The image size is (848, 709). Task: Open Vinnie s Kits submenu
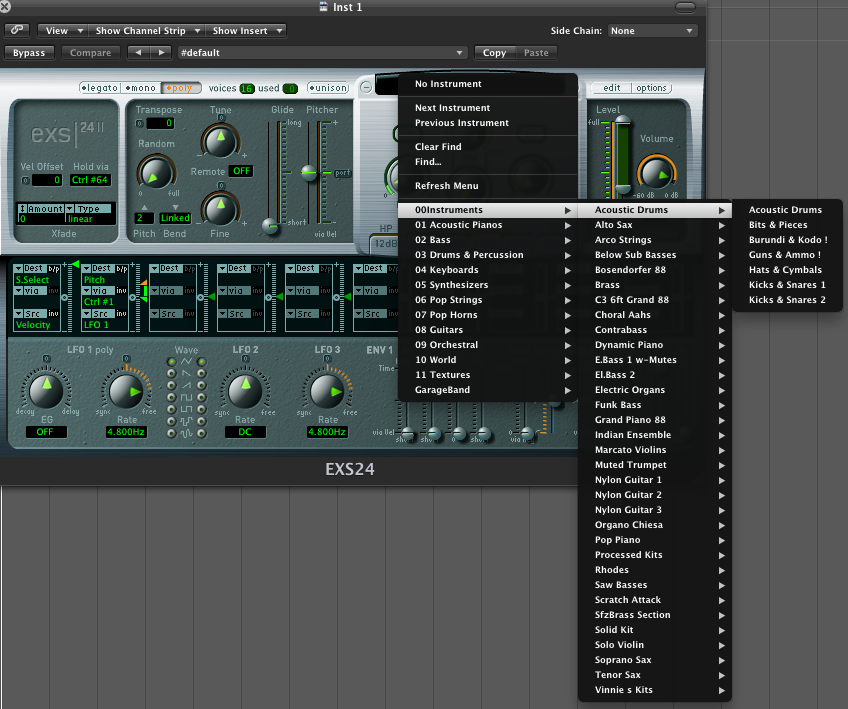point(654,690)
